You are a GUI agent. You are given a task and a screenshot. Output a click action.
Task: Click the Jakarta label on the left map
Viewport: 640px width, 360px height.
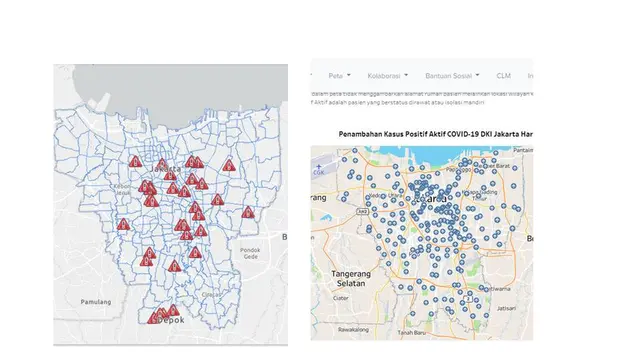pos(166,169)
